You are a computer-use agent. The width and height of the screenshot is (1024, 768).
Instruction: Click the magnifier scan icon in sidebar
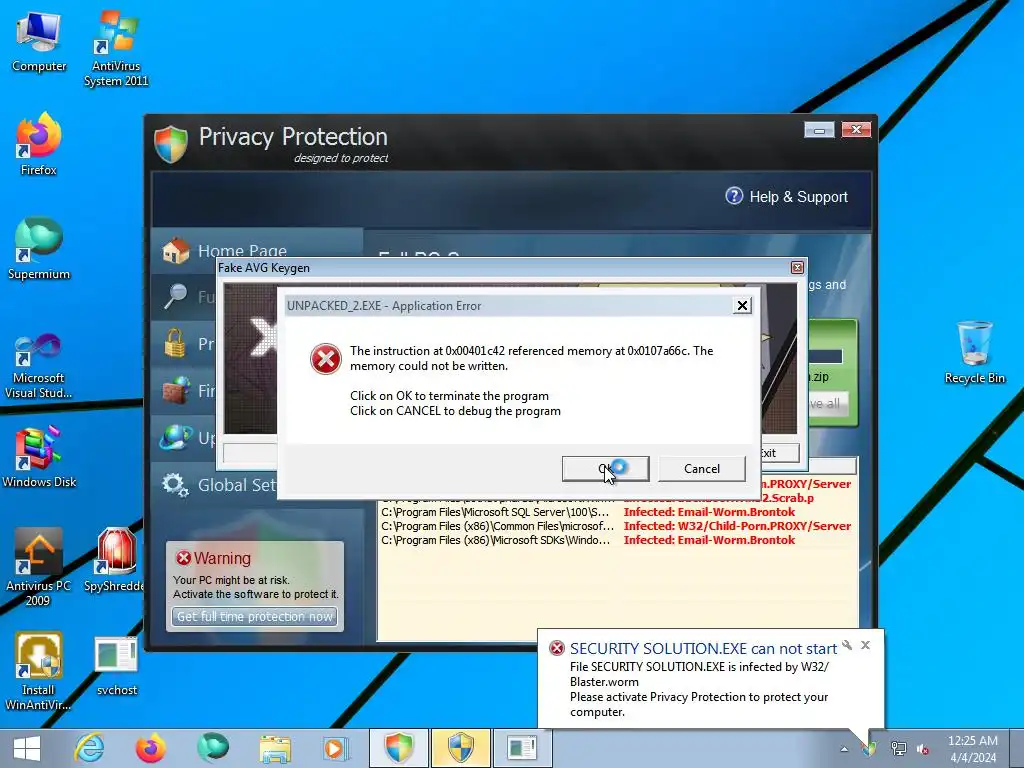tap(175, 296)
